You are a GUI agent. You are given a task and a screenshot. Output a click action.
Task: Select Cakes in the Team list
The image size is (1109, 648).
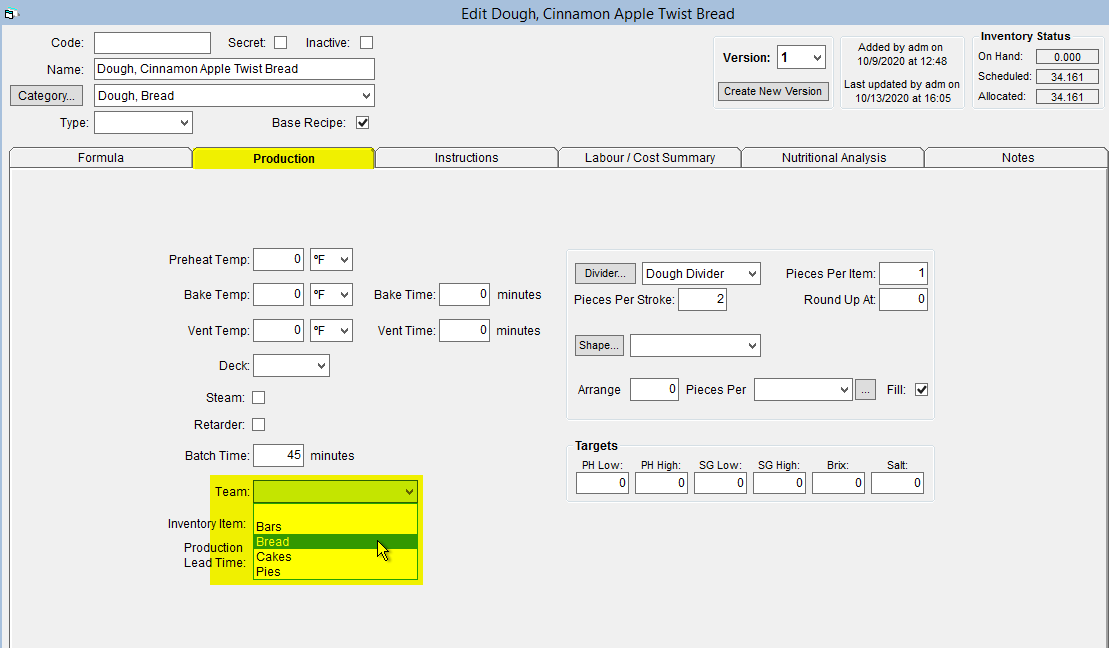335,557
